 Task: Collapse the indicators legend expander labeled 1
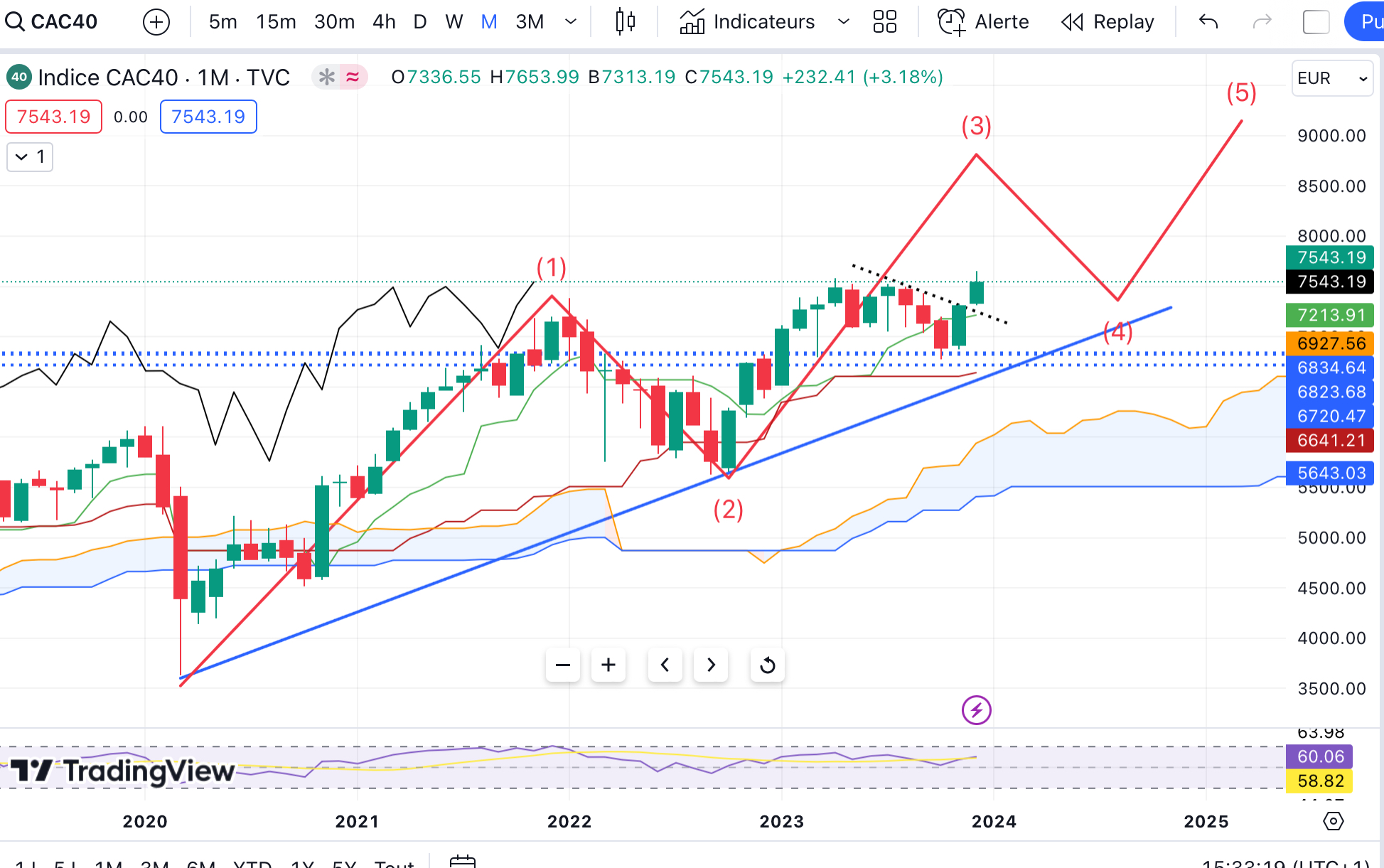[x=30, y=157]
